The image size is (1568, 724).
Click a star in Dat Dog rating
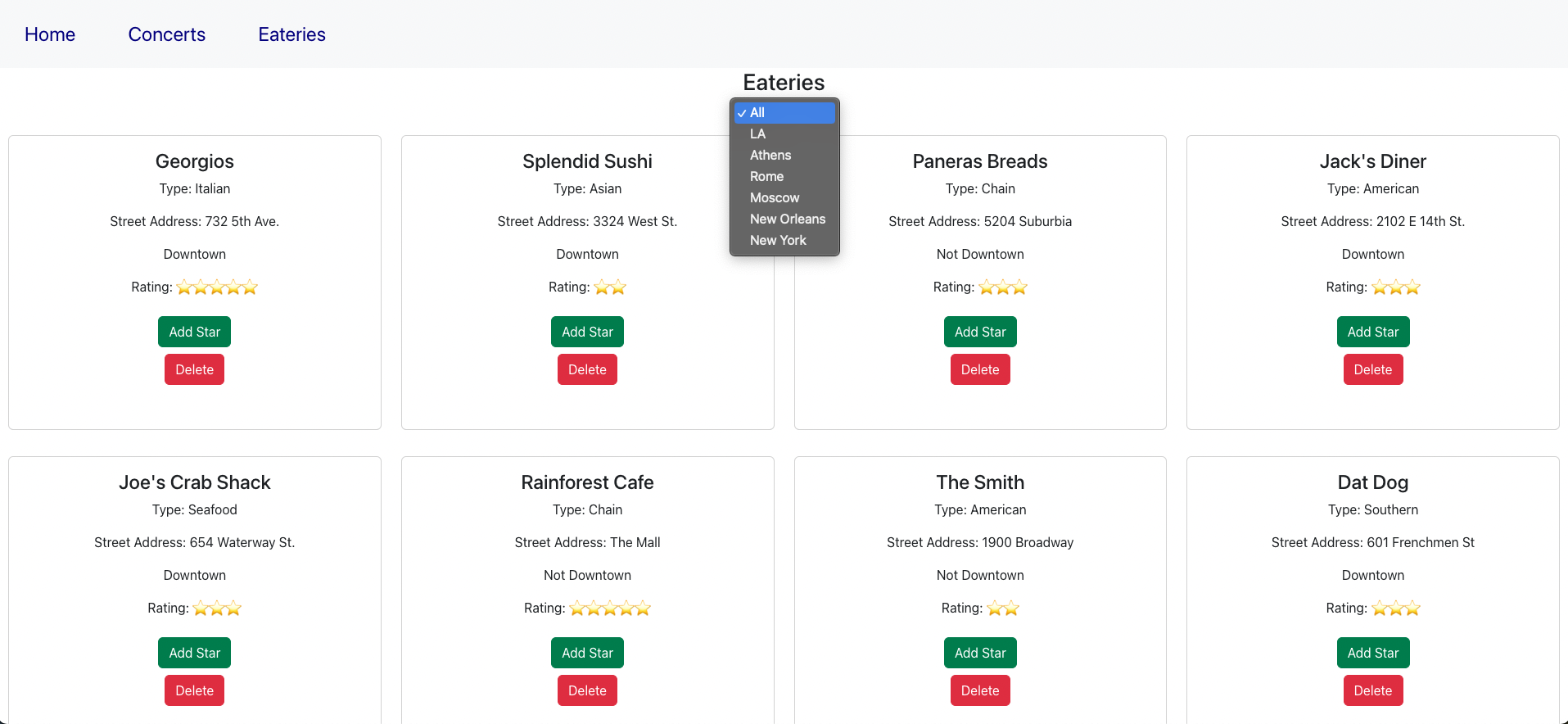coord(1395,609)
